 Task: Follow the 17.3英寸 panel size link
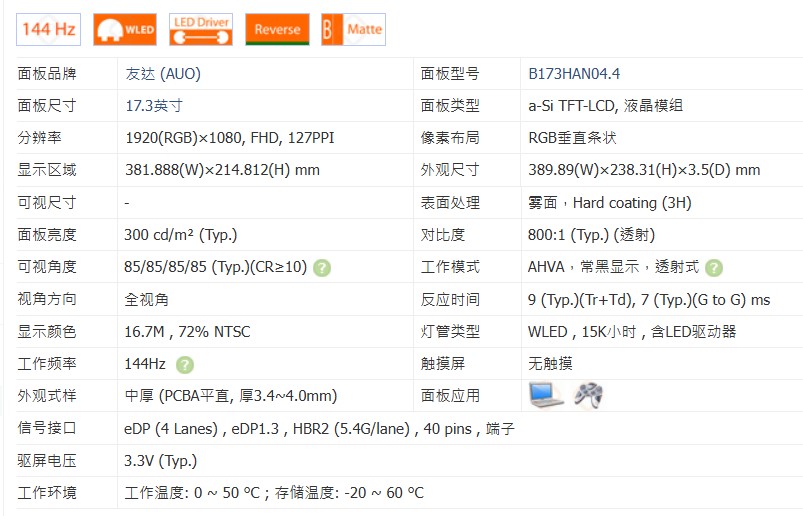click(154, 105)
